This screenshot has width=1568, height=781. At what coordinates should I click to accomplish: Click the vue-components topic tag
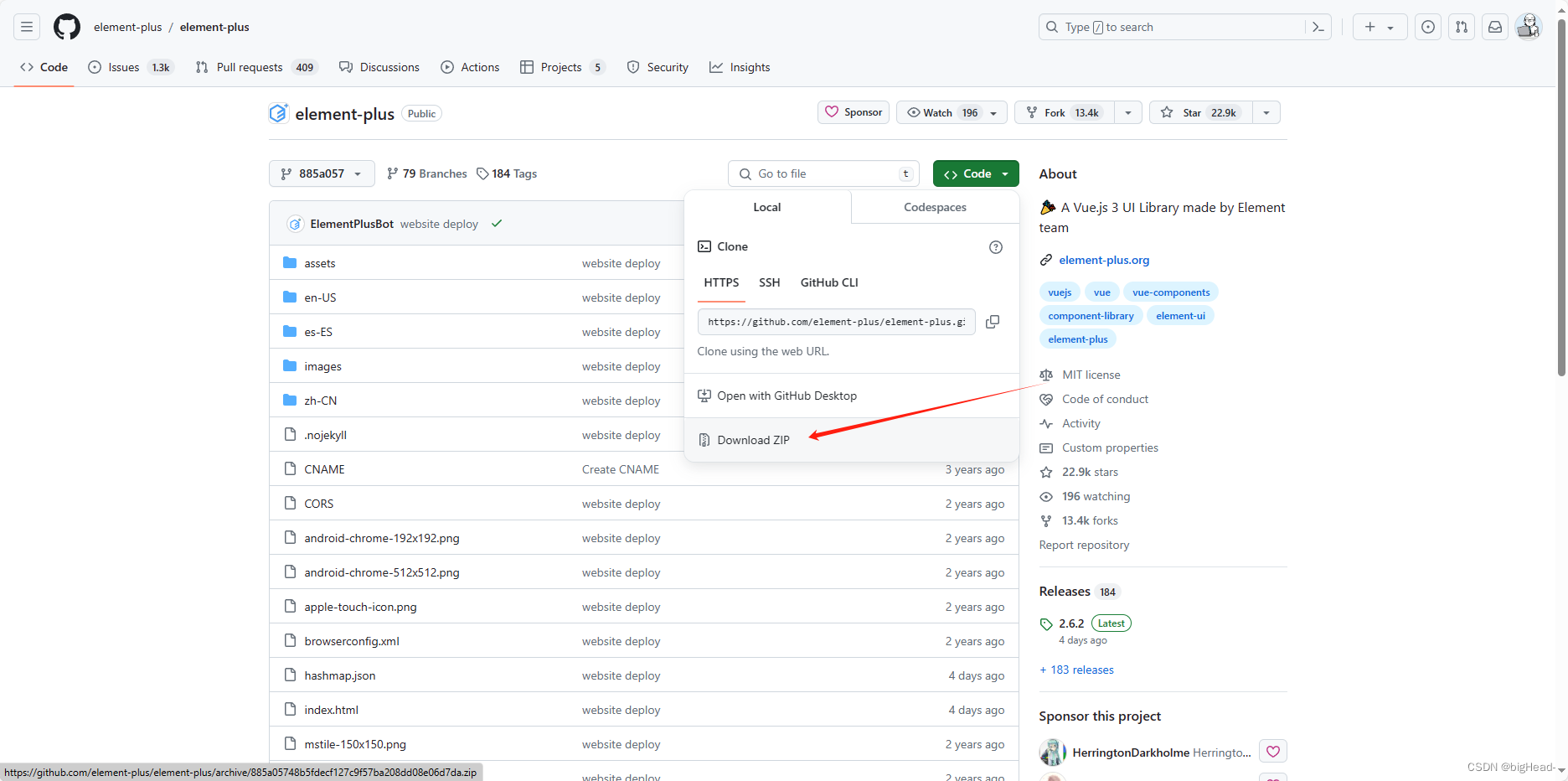1171,292
